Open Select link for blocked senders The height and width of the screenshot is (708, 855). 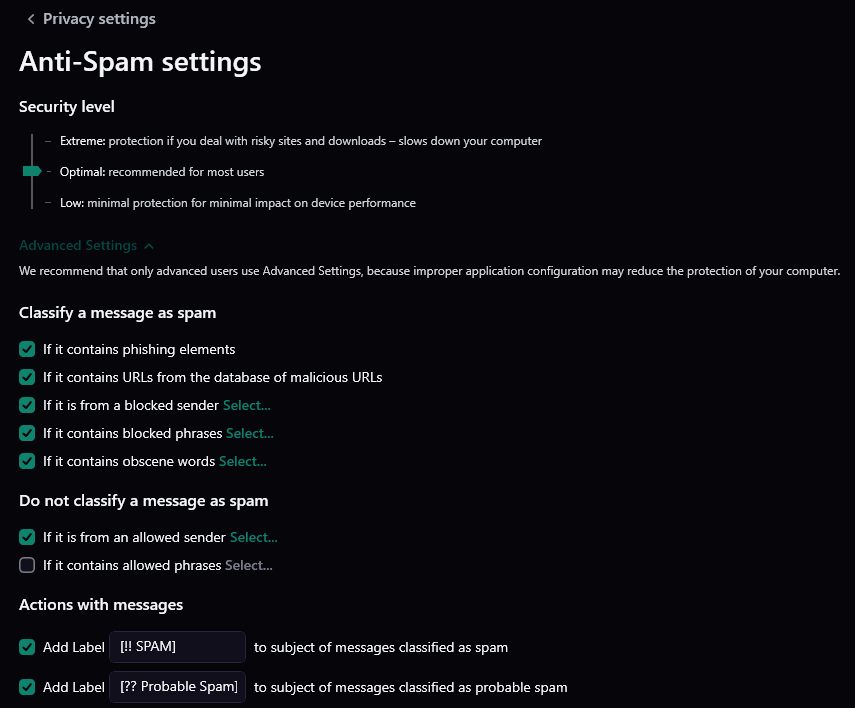(246, 405)
